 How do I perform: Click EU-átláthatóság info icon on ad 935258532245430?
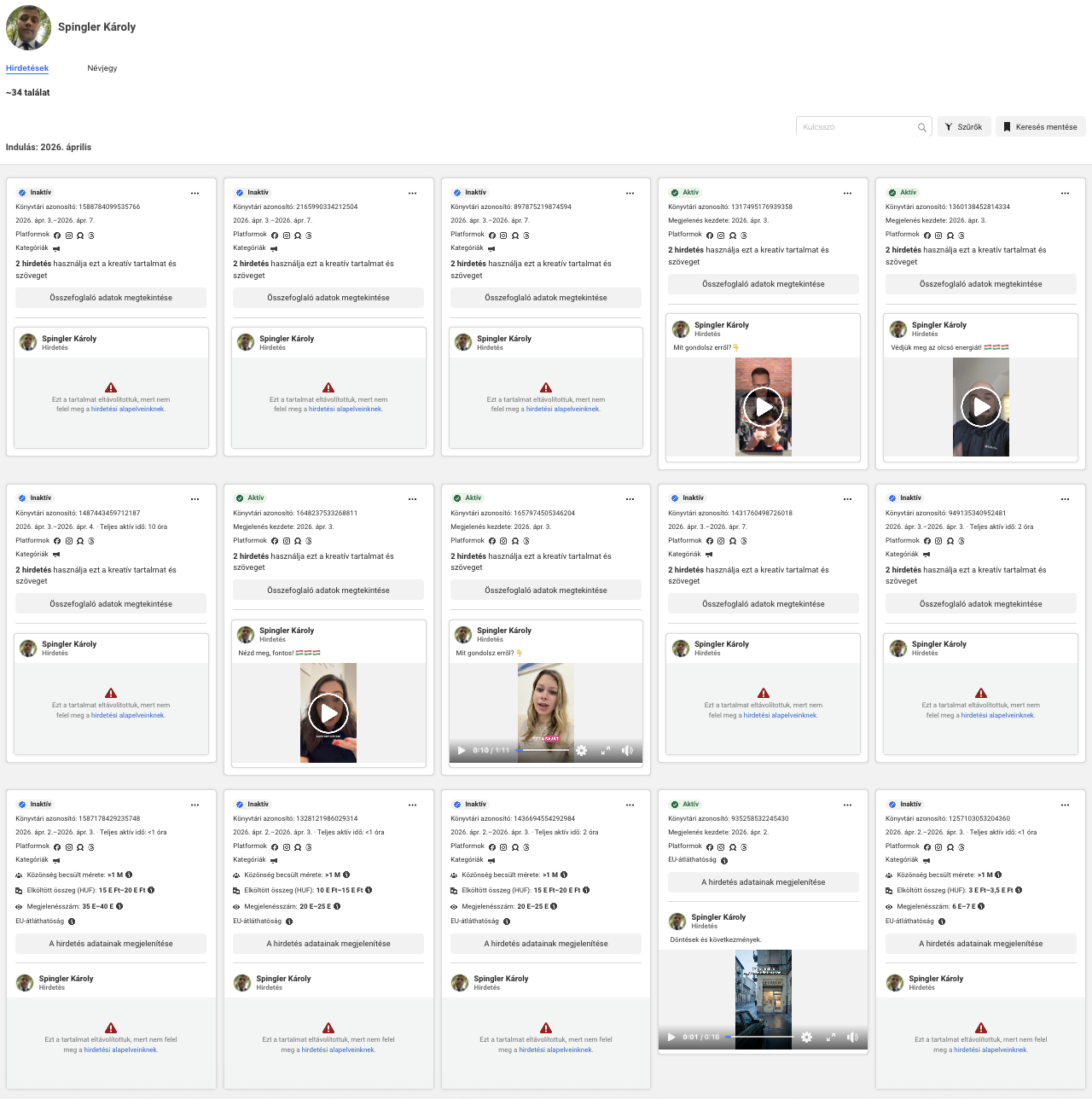pyautogui.click(x=724, y=860)
